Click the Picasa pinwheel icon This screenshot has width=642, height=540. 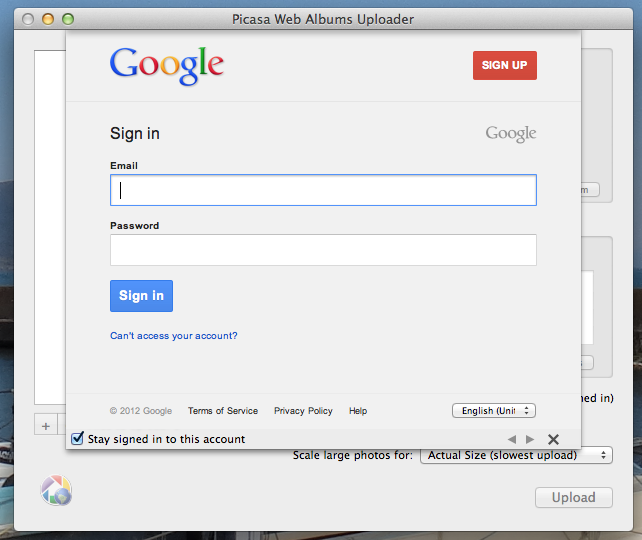tap(57, 490)
